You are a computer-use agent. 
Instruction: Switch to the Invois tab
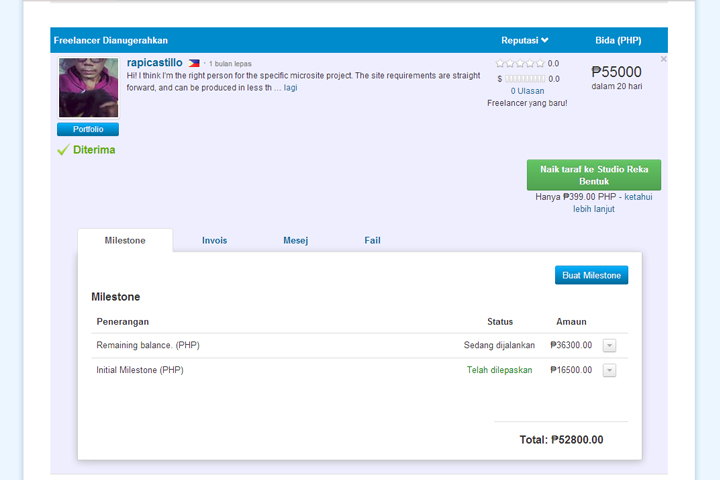tap(214, 240)
